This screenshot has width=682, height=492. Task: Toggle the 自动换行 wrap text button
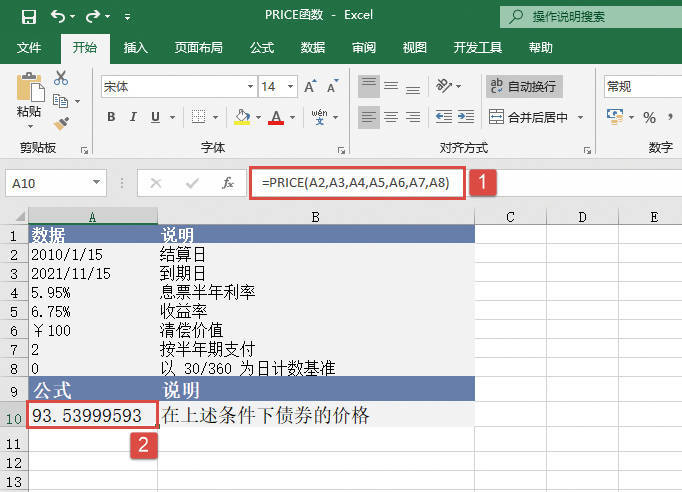(x=523, y=87)
